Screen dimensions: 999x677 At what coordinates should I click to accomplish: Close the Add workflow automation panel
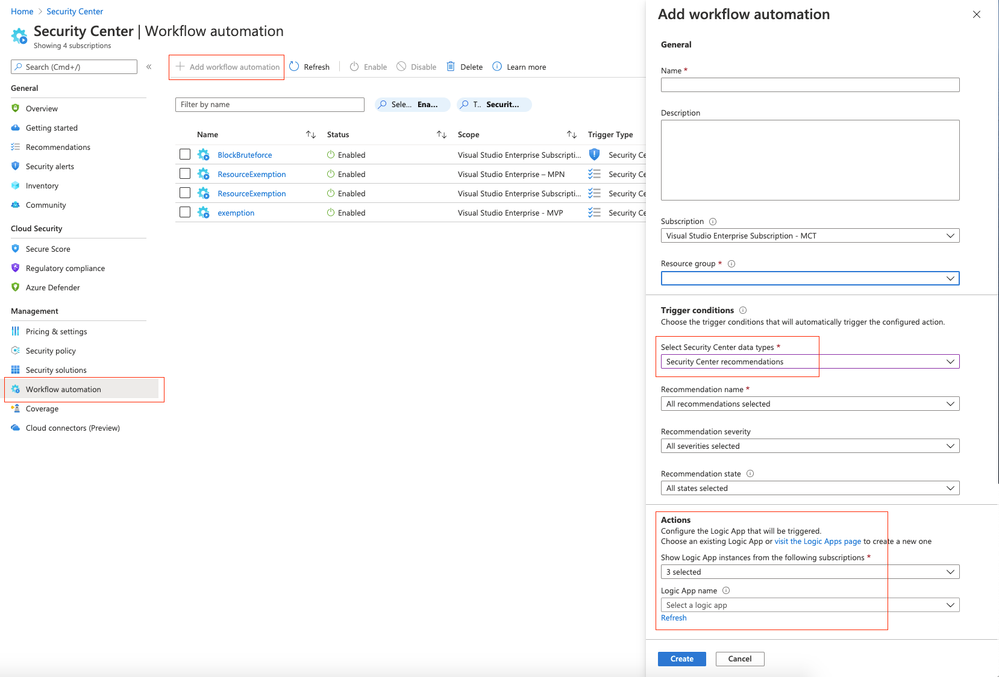(976, 14)
